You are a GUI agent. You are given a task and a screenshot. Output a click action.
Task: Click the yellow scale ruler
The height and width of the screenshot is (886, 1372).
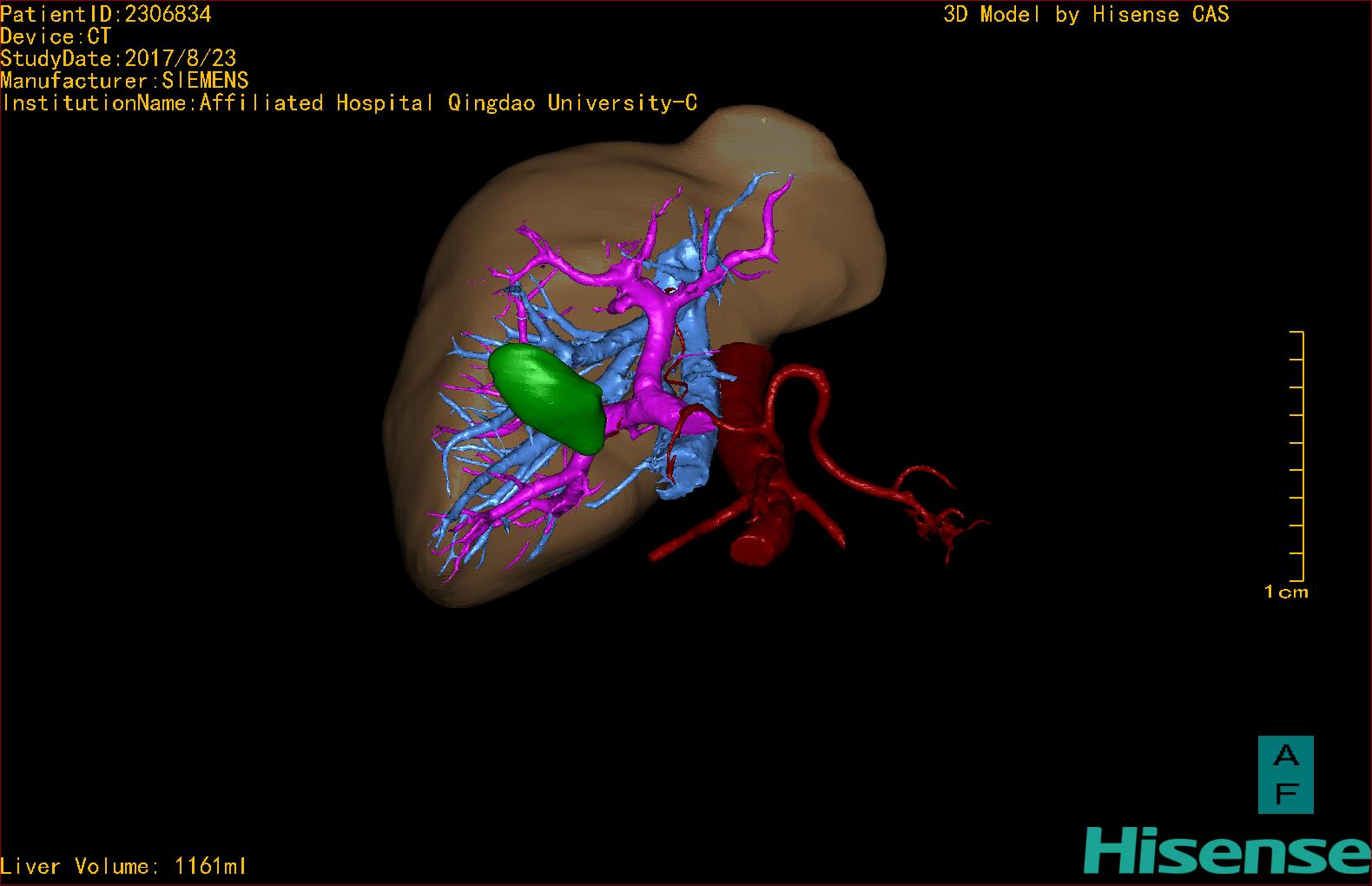pyautogui.click(x=1297, y=456)
